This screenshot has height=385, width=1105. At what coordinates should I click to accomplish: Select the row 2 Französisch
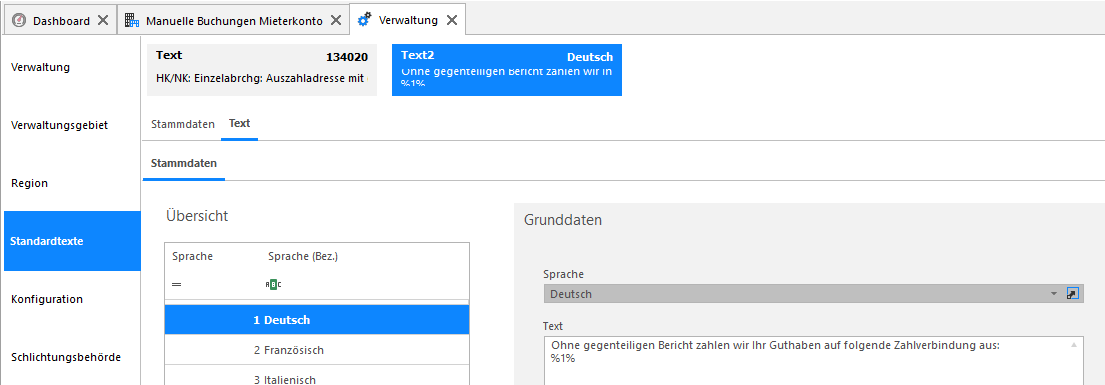tap(316, 350)
